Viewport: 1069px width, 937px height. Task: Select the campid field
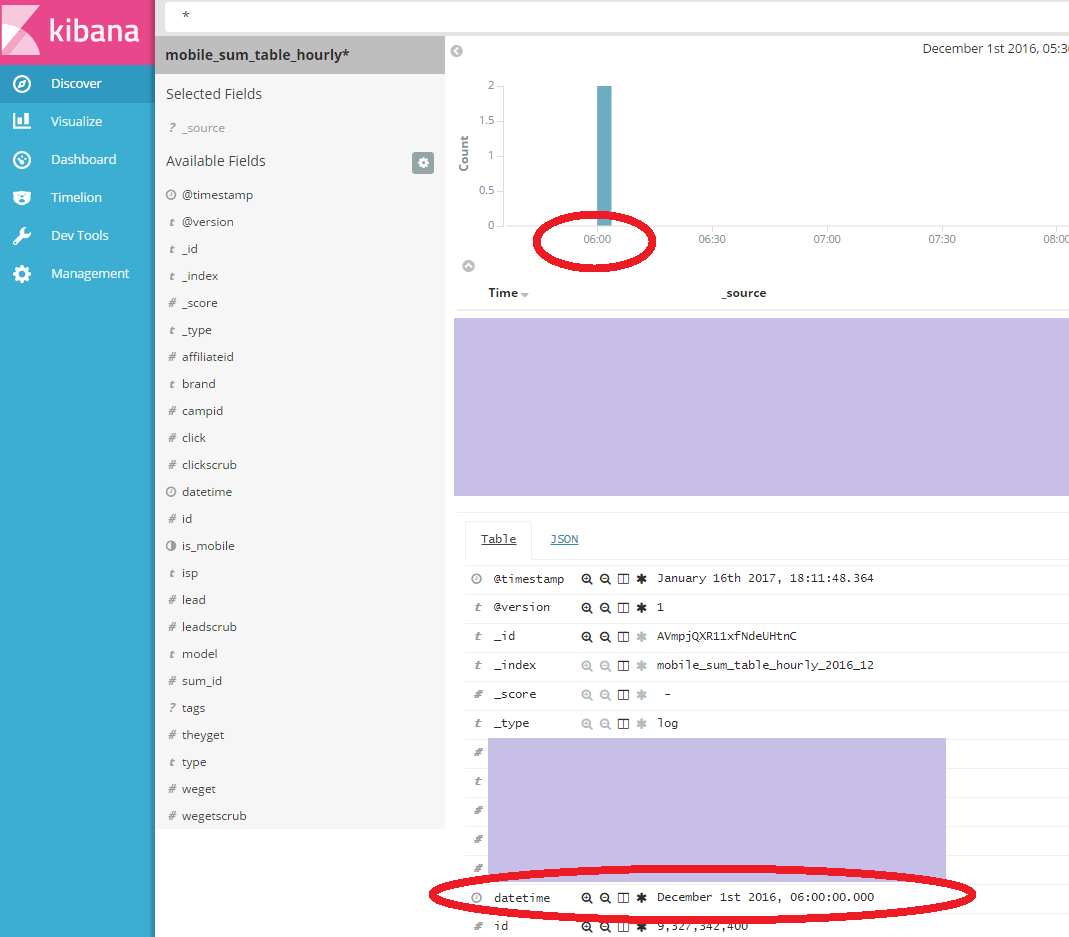pos(202,411)
